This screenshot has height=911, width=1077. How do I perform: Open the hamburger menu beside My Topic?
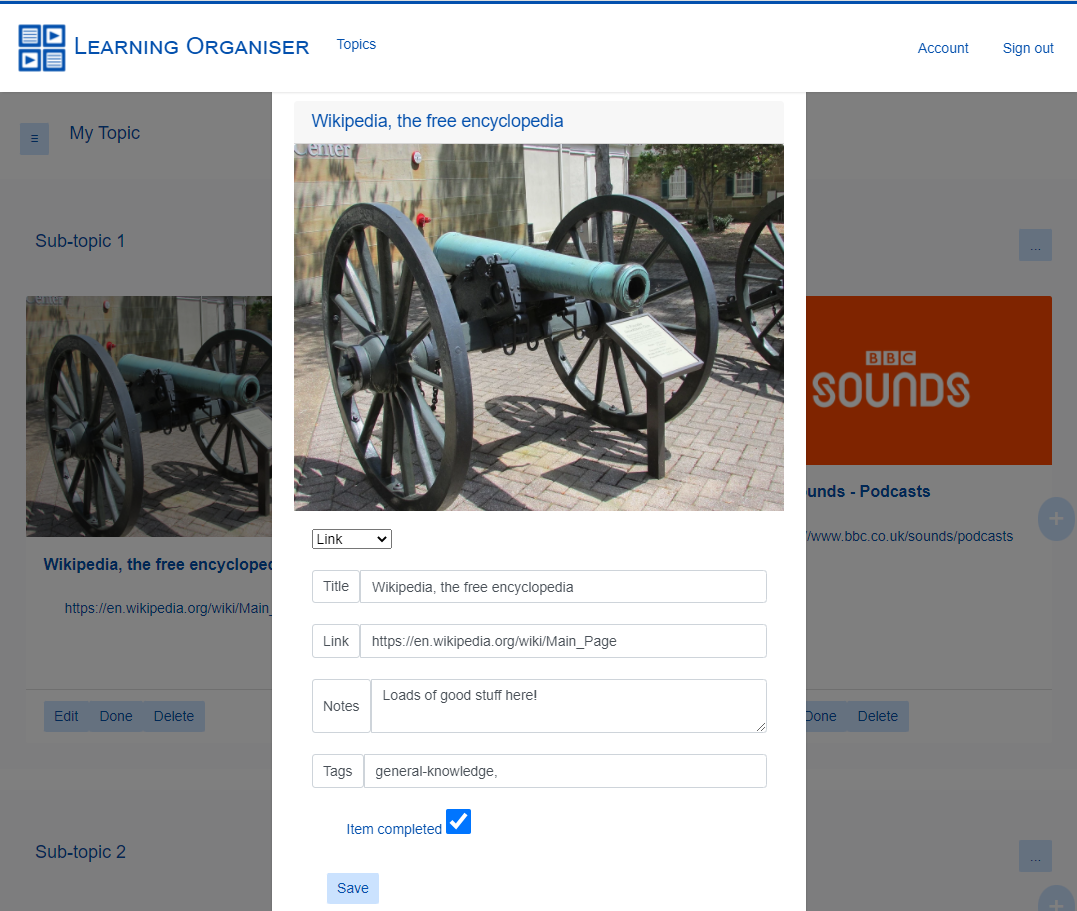(34, 138)
